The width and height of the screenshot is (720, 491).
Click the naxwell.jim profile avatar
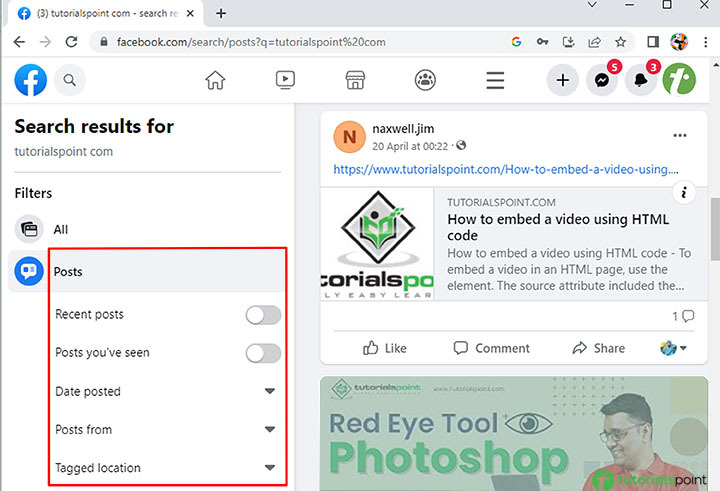click(349, 137)
